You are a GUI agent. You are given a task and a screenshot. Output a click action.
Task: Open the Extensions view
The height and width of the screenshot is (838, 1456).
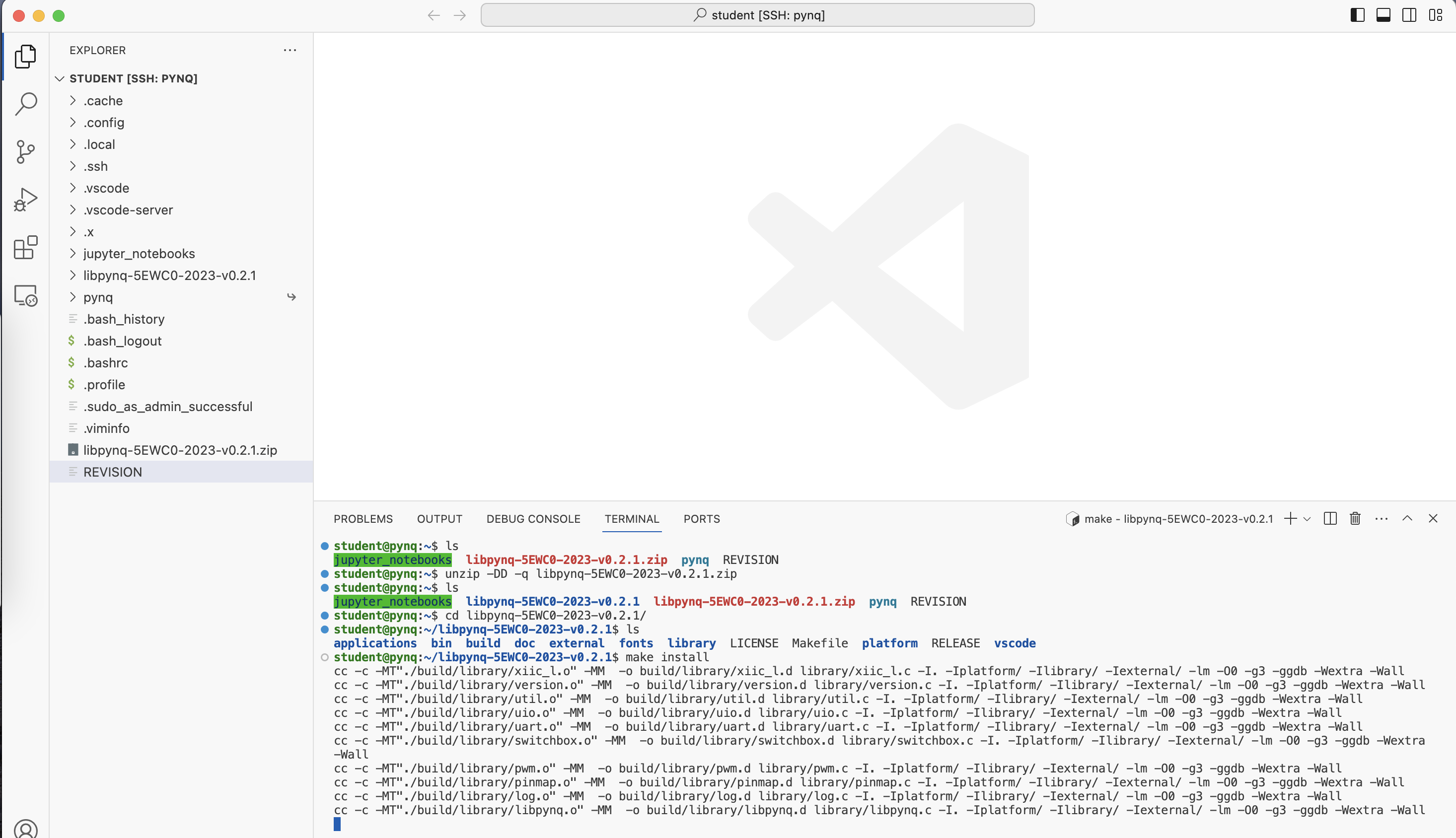tap(25, 248)
